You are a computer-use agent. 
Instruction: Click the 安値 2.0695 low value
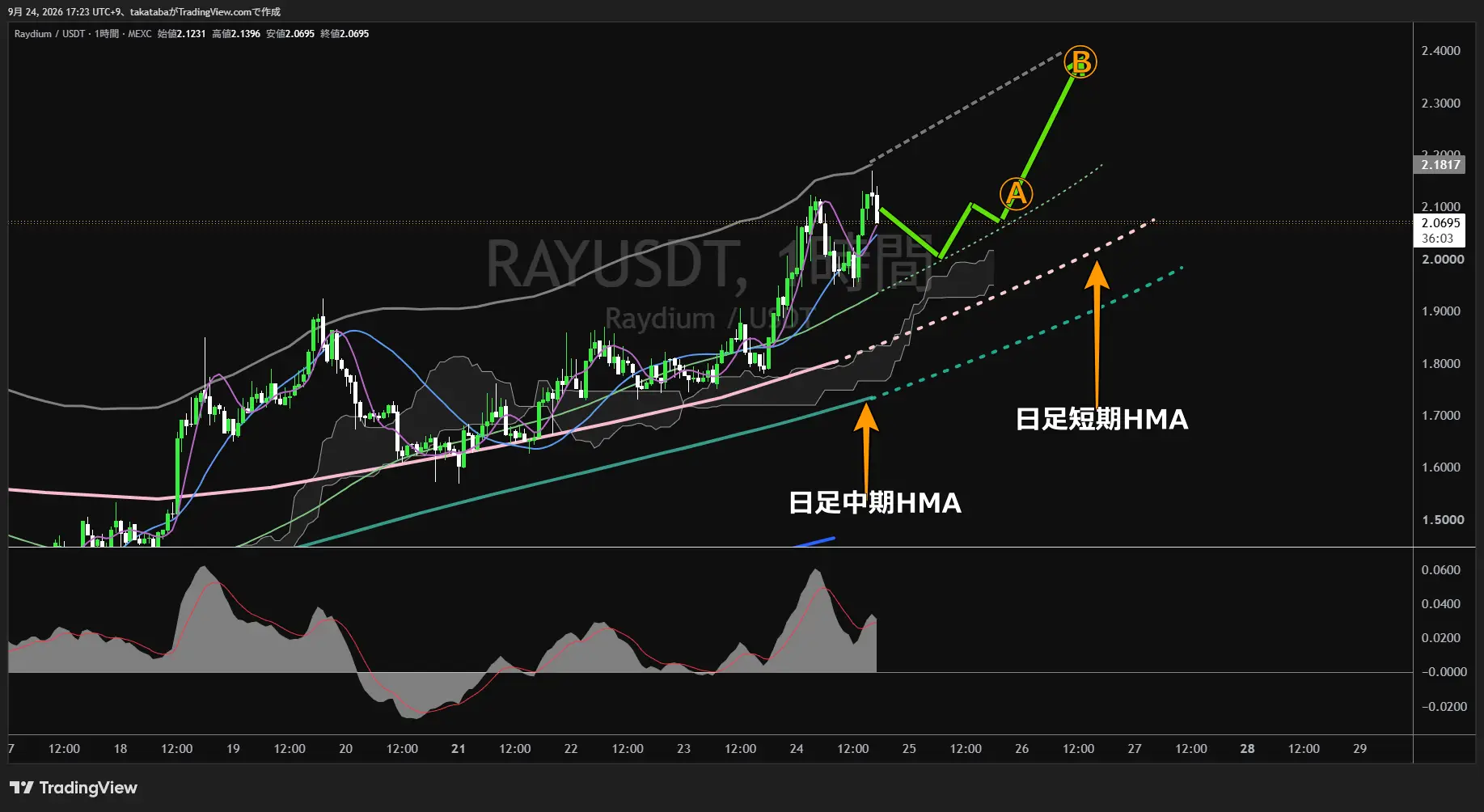point(290,34)
